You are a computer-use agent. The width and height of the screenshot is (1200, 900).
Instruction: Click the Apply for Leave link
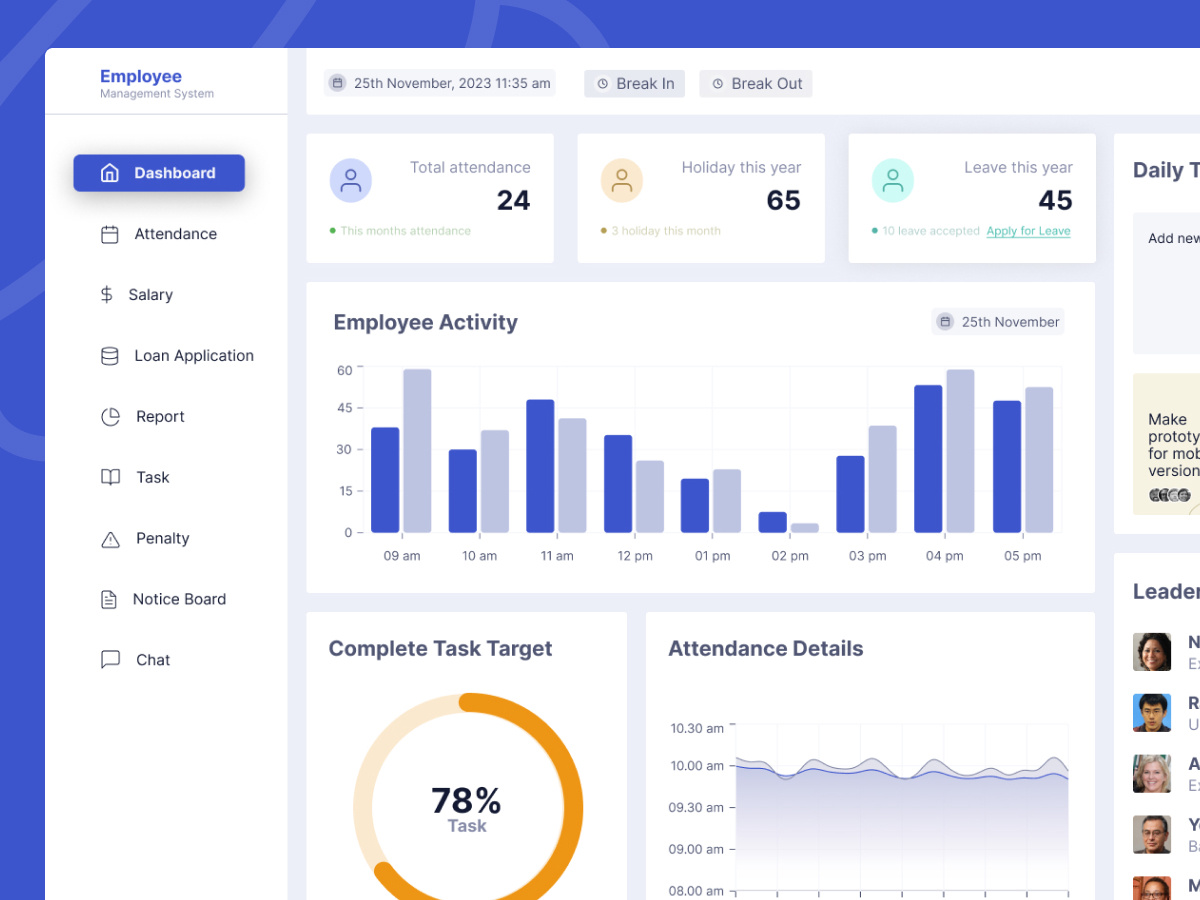click(x=1028, y=230)
